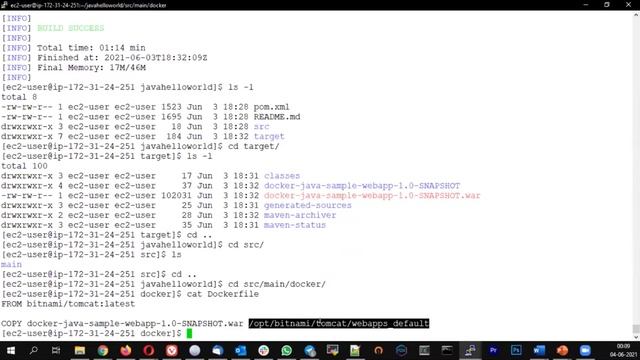
Task: Open Command Prompt taskbar icon
Action: click(x=447, y=350)
